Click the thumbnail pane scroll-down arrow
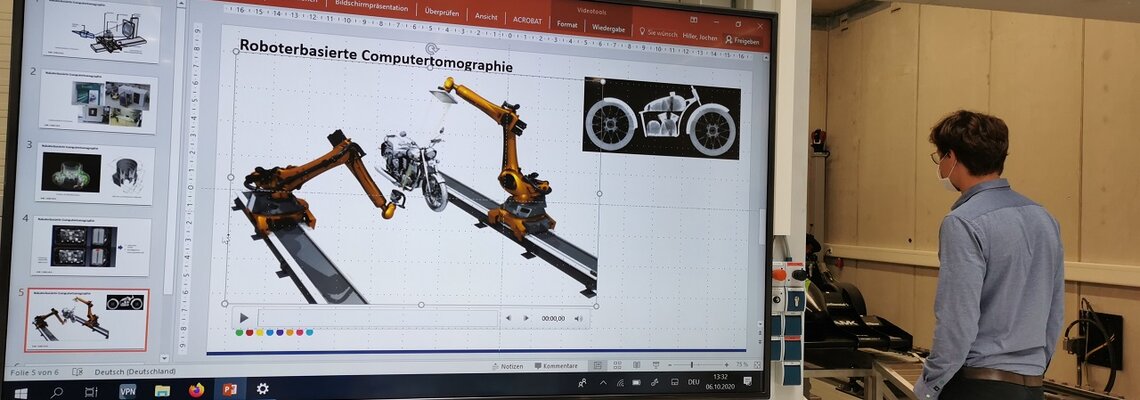Image resolution: width=1140 pixels, height=400 pixels. [164, 359]
